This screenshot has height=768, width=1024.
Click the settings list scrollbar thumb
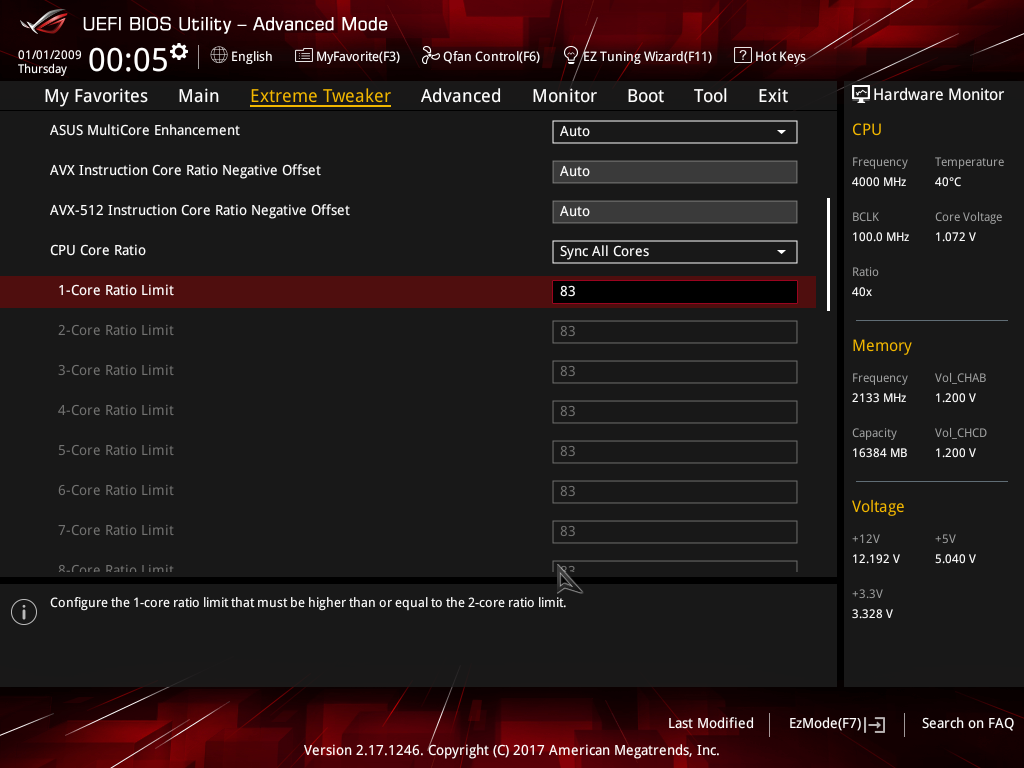click(x=828, y=255)
